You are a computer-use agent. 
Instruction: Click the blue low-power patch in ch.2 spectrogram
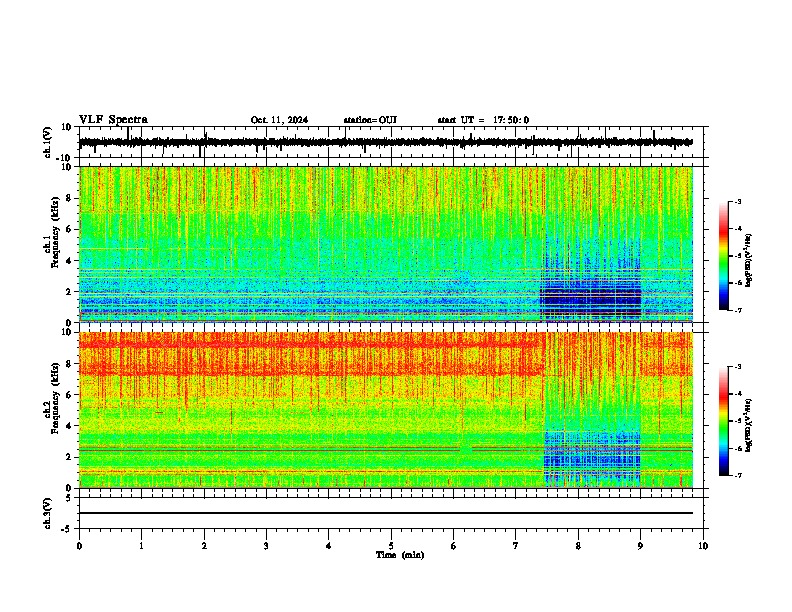pyautogui.click(x=592, y=457)
